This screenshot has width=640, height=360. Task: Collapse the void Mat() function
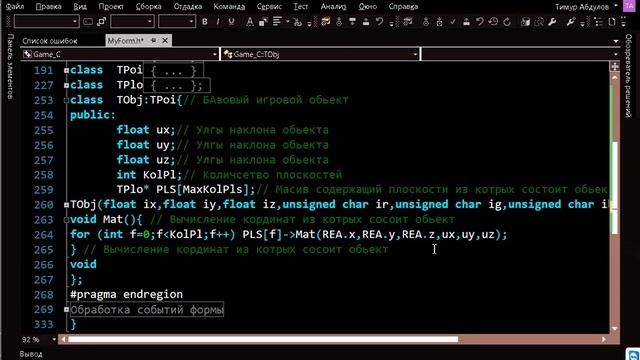(x=66, y=220)
